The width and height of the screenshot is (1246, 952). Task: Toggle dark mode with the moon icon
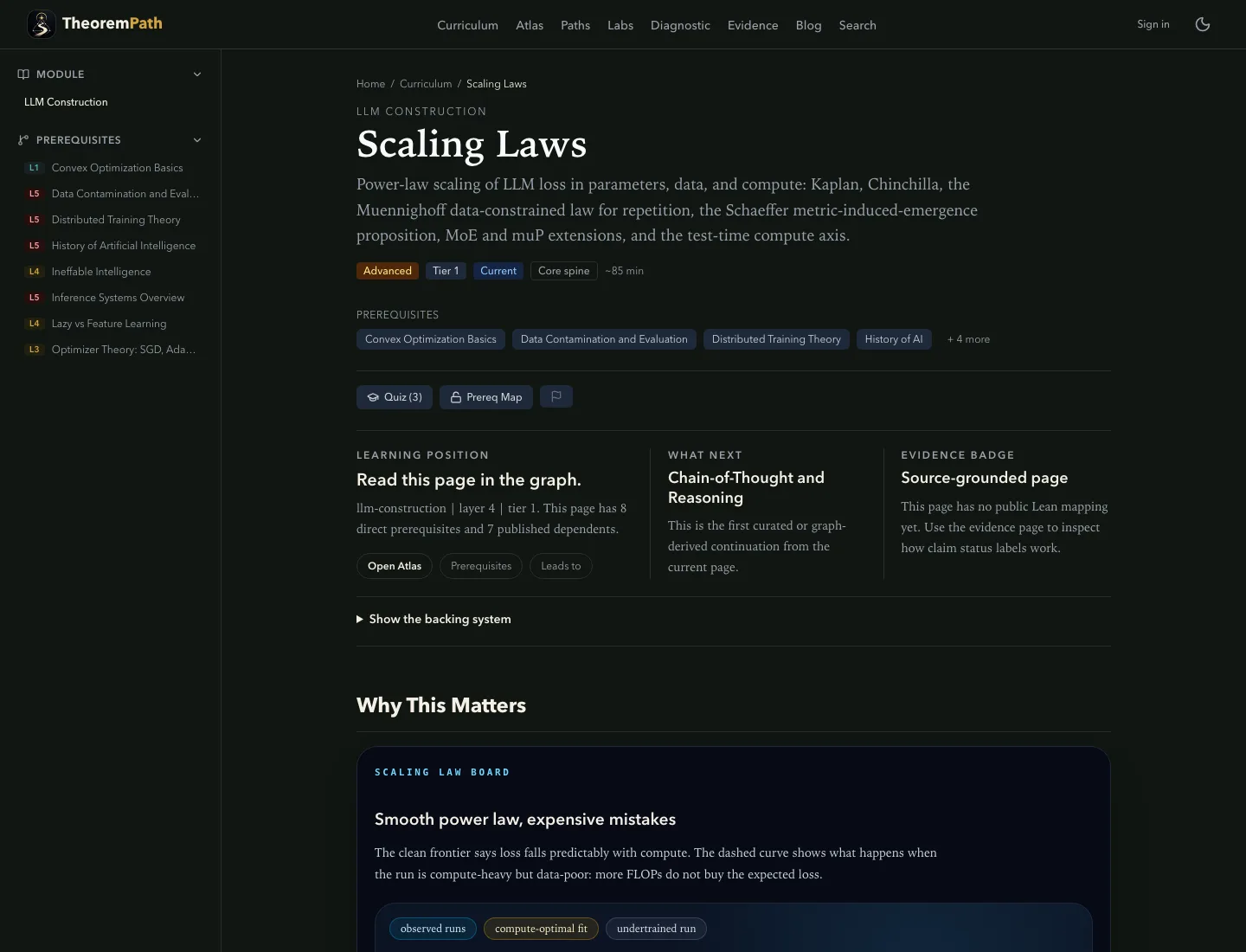click(1202, 24)
